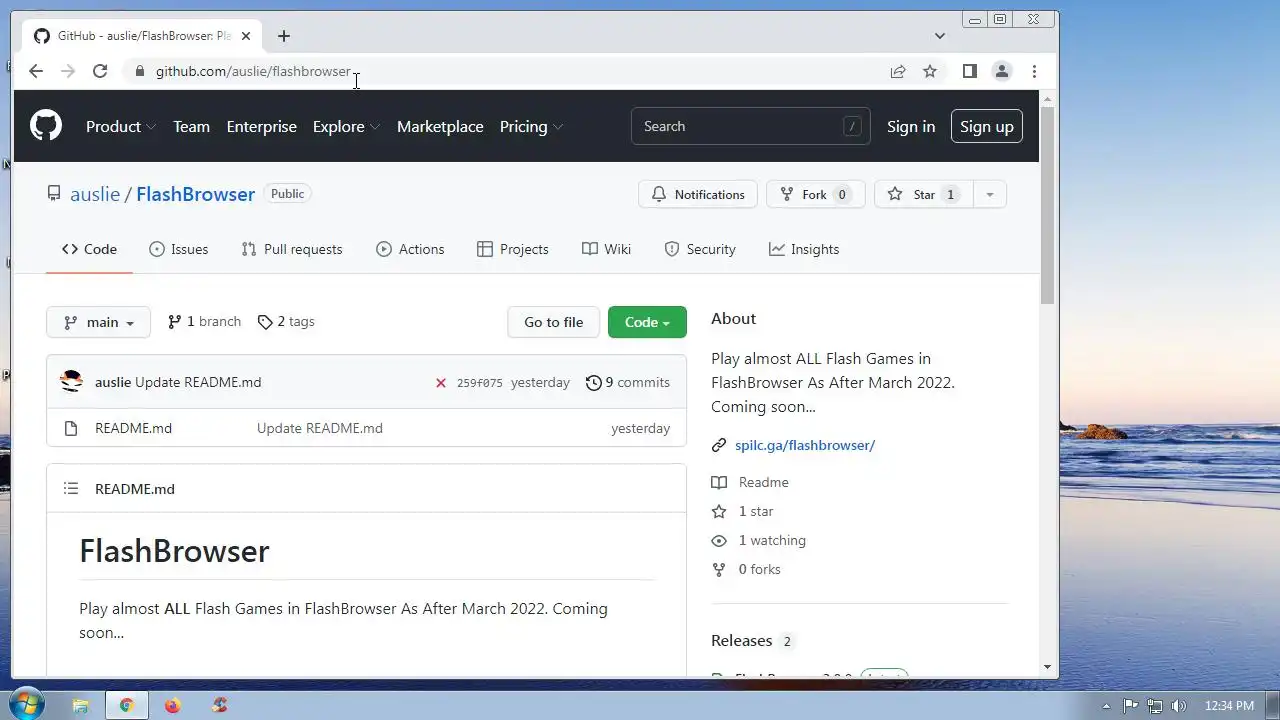
Task: Click the 1 star link in About
Action: click(x=742, y=511)
